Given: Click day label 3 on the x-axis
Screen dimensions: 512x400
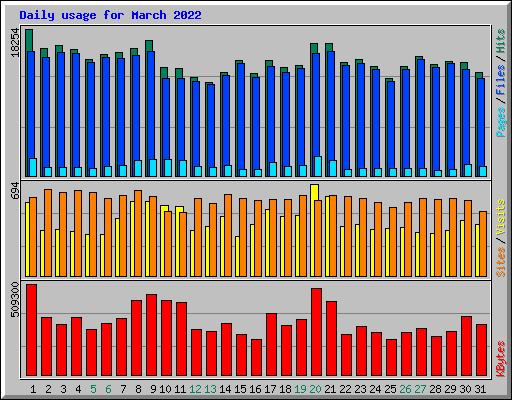Looking at the screenshot, I should pyautogui.click(x=63, y=389).
